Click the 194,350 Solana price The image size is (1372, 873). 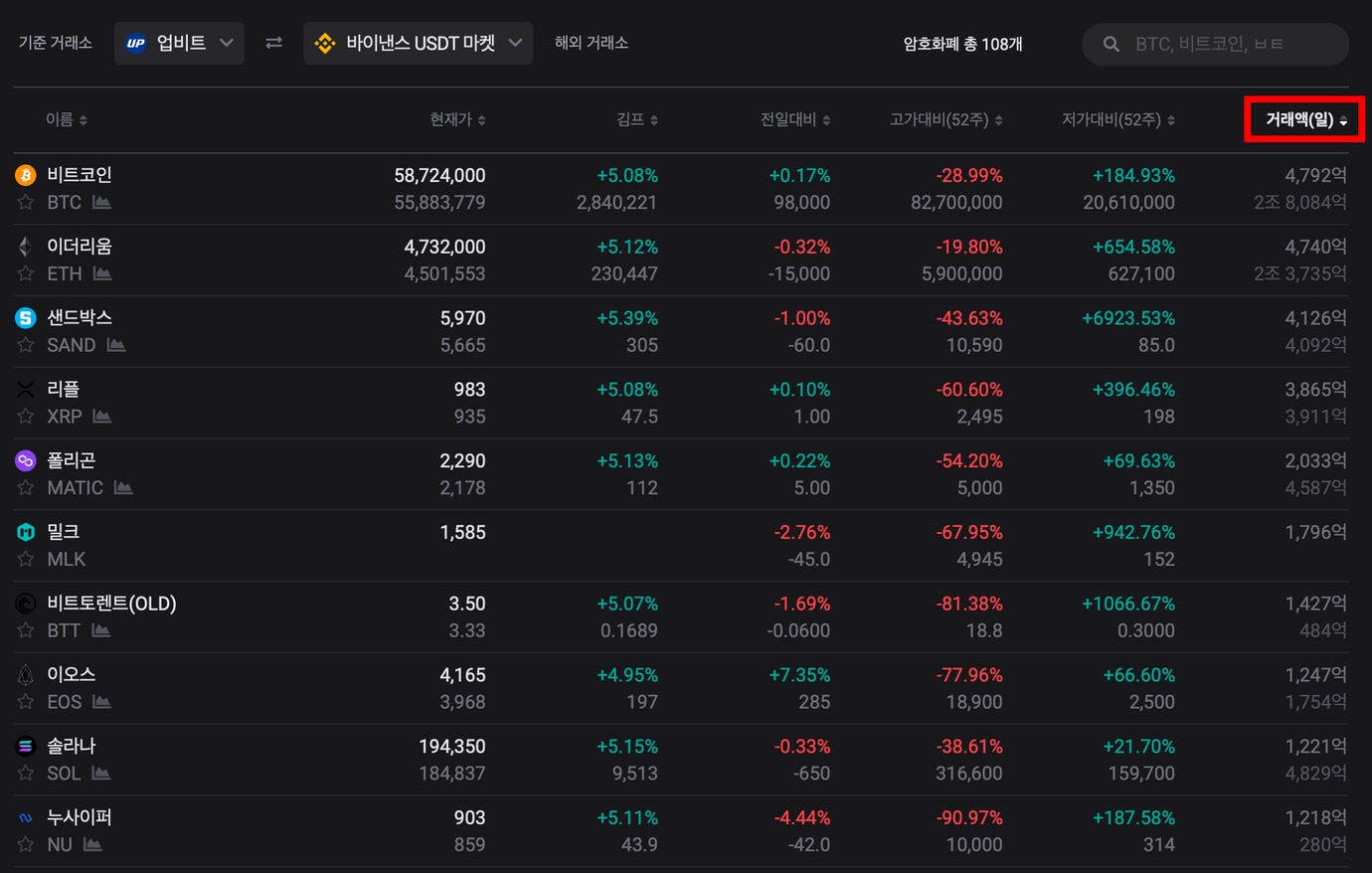(452, 746)
